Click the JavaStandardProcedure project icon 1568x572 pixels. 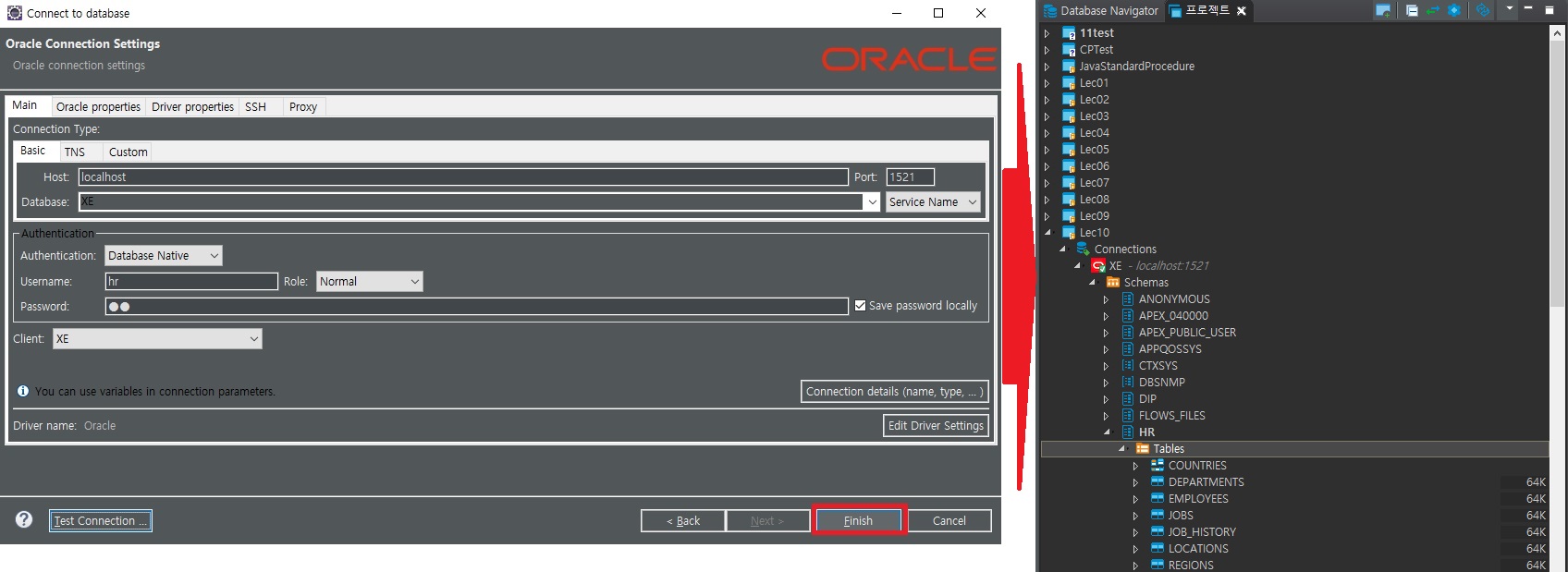[x=1069, y=67]
